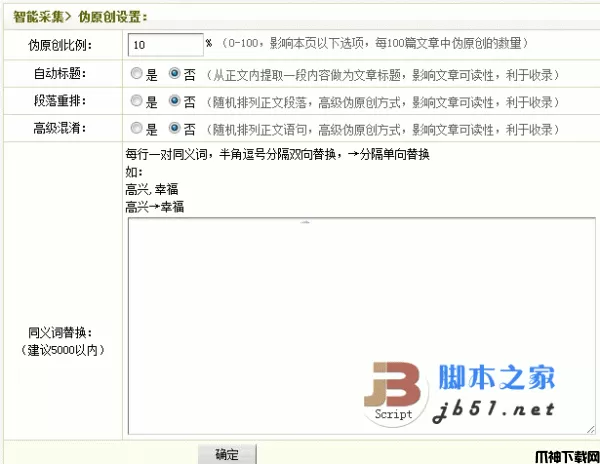Click the 同义词替换 label
The height and width of the screenshot is (464, 600).
click(60, 333)
